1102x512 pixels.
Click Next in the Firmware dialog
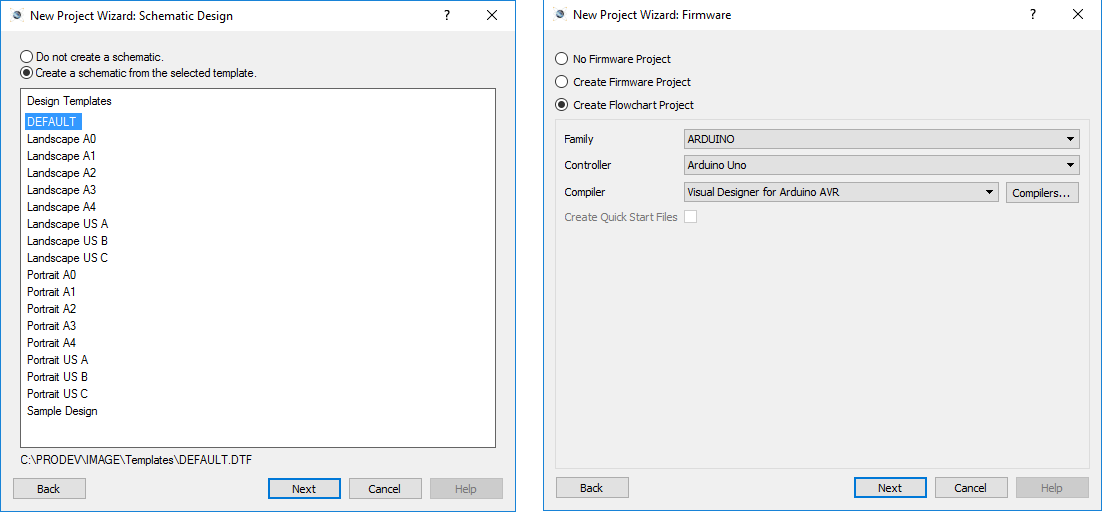click(x=889, y=488)
